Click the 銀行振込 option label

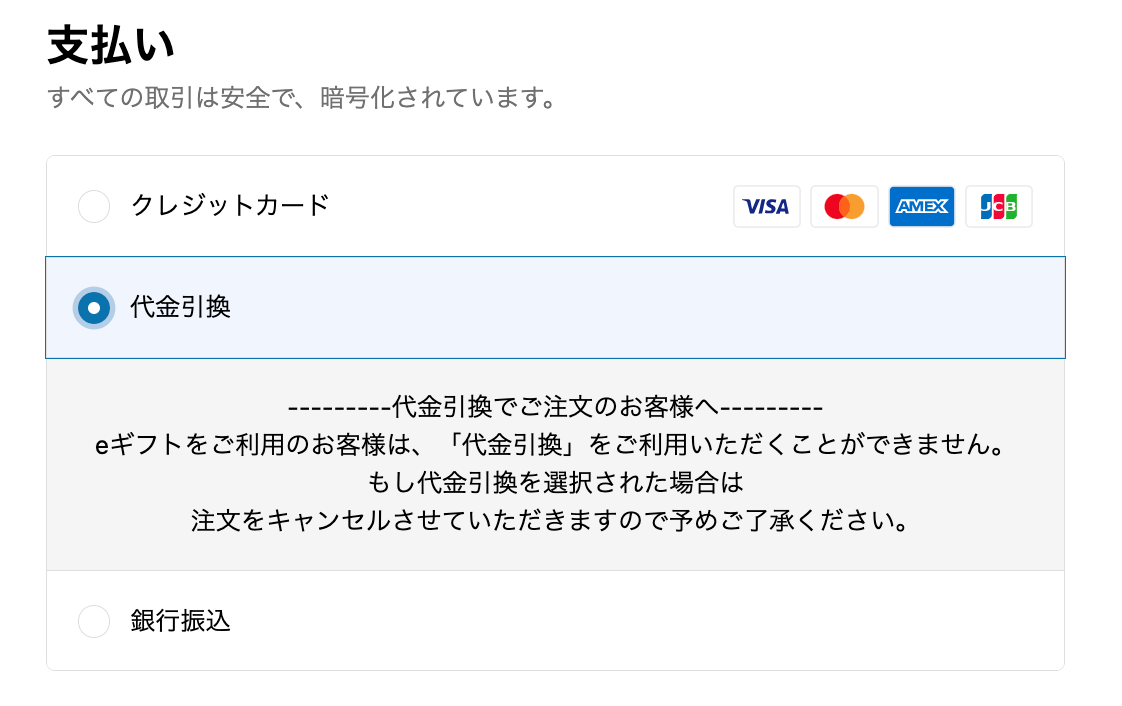(181, 621)
